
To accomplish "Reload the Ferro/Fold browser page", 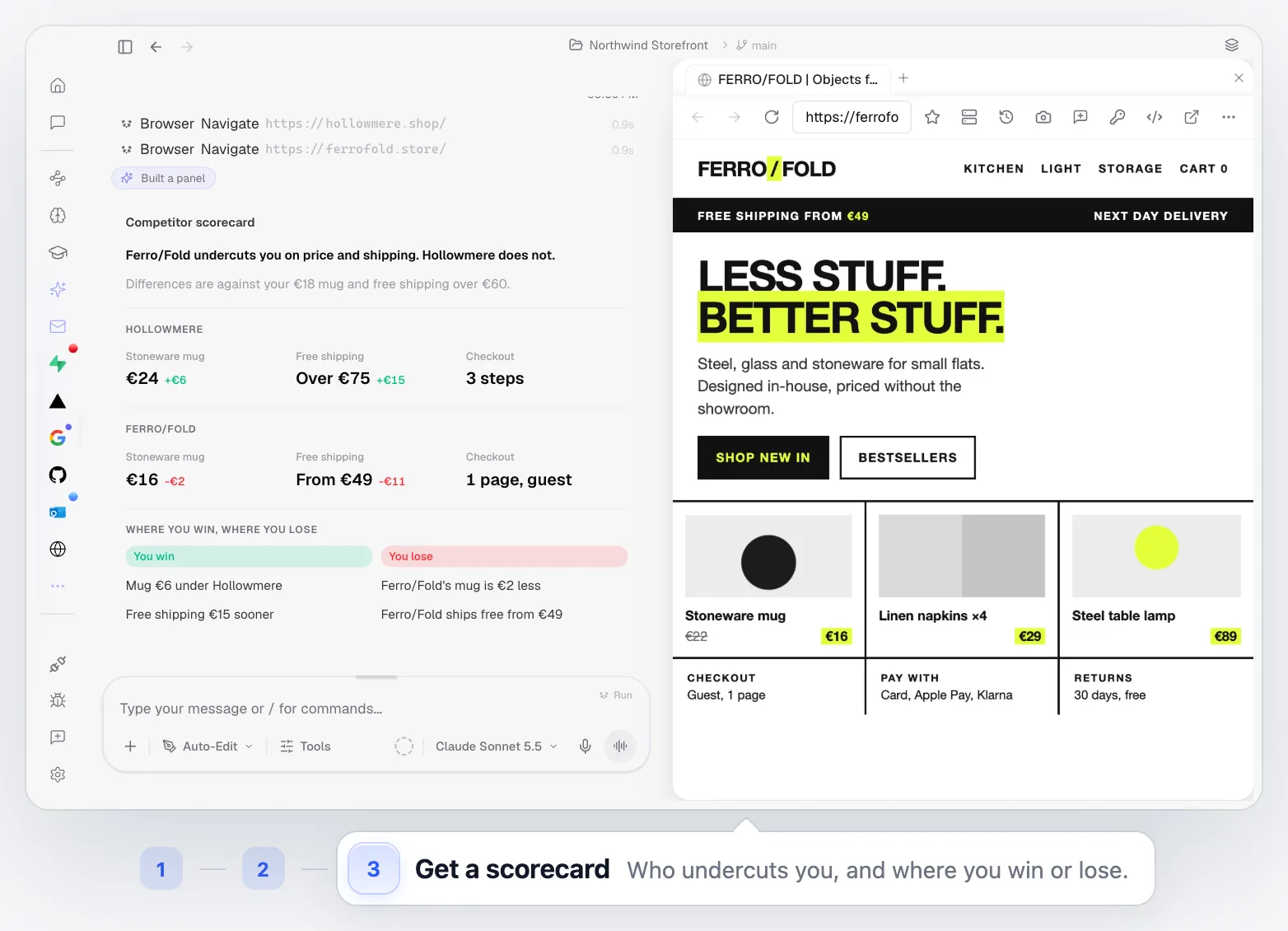I will tap(772, 117).
